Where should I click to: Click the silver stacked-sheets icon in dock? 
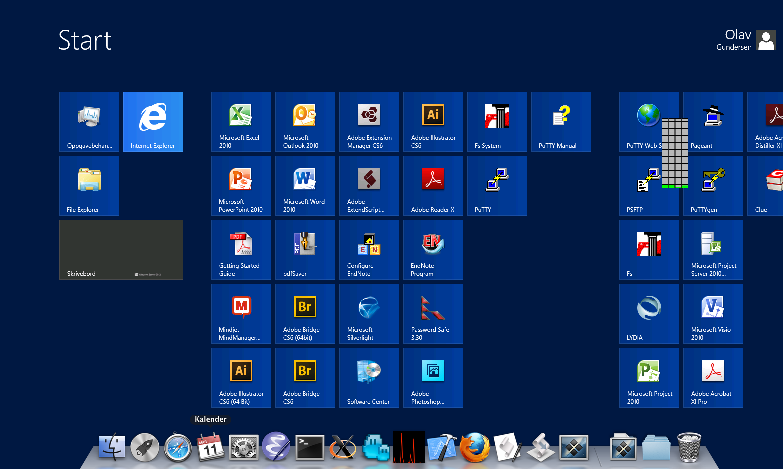pos(541,447)
